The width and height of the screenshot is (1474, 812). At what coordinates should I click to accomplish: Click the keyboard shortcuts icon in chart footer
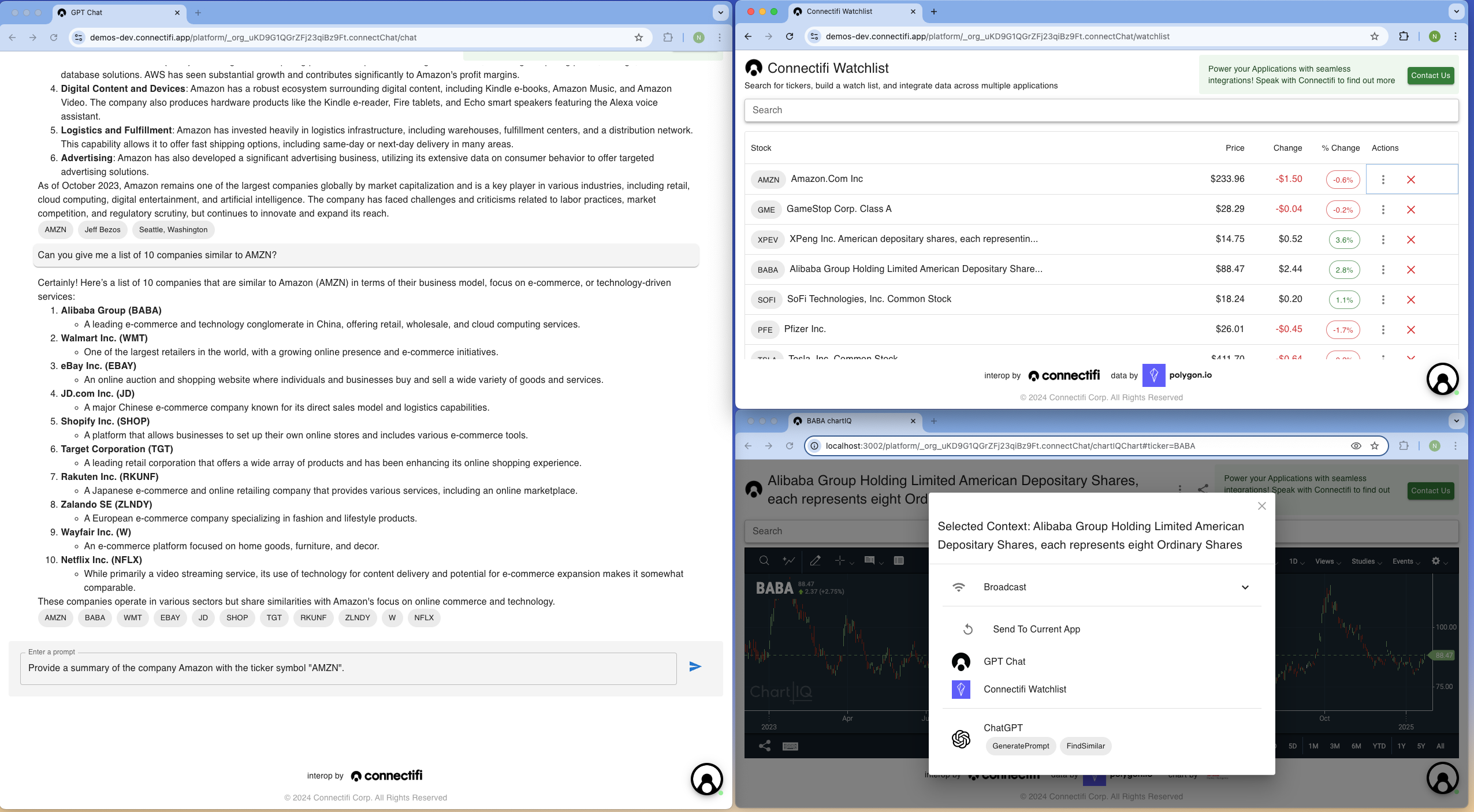click(x=790, y=746)
